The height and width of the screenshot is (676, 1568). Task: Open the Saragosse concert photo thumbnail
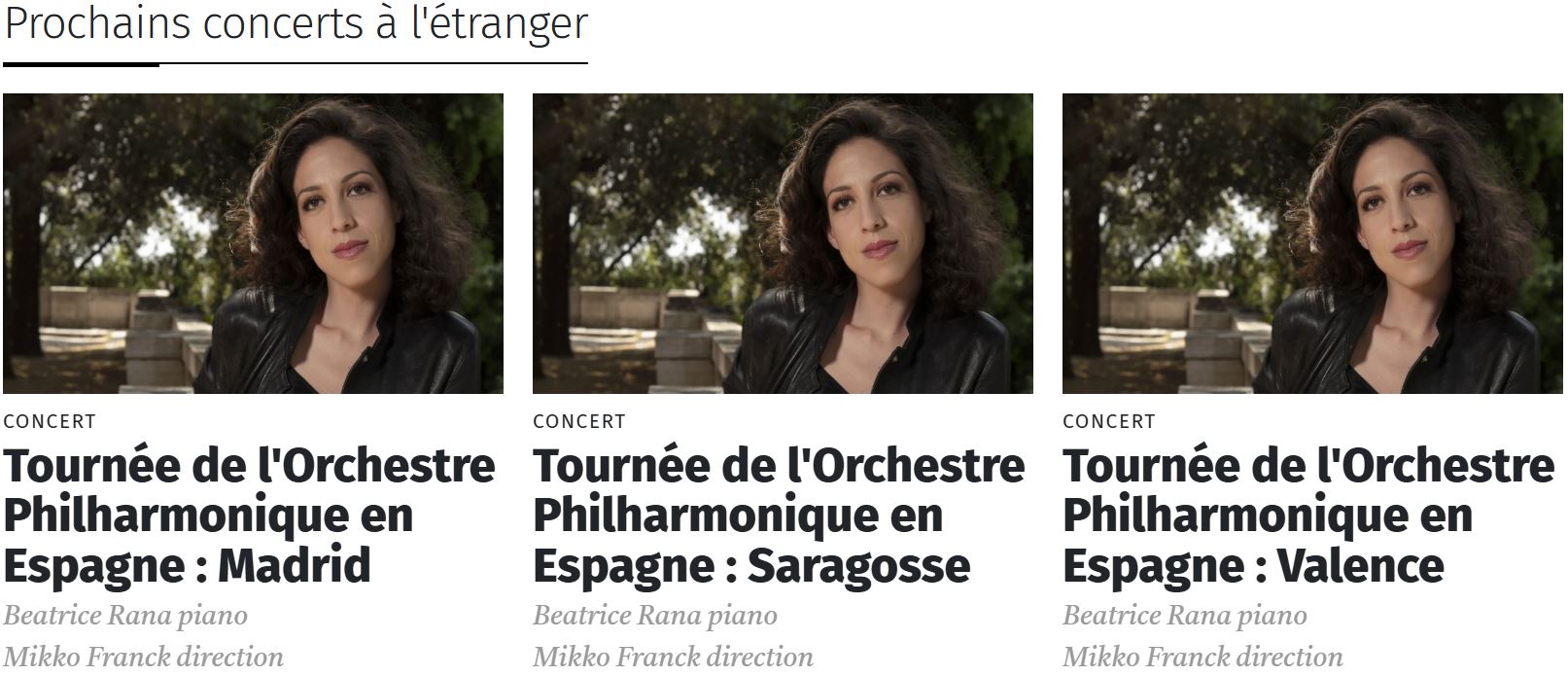[783, 243]
